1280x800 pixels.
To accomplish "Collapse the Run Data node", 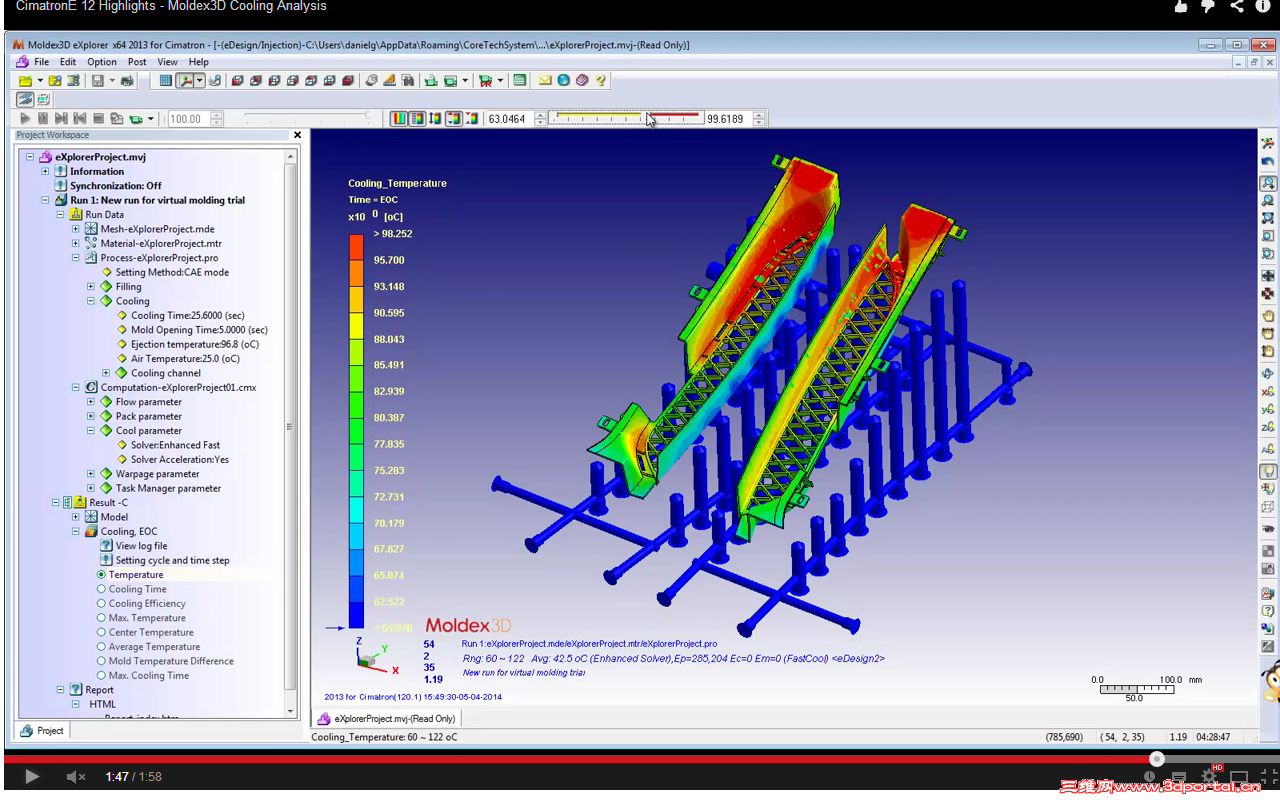I will point(60,214).
